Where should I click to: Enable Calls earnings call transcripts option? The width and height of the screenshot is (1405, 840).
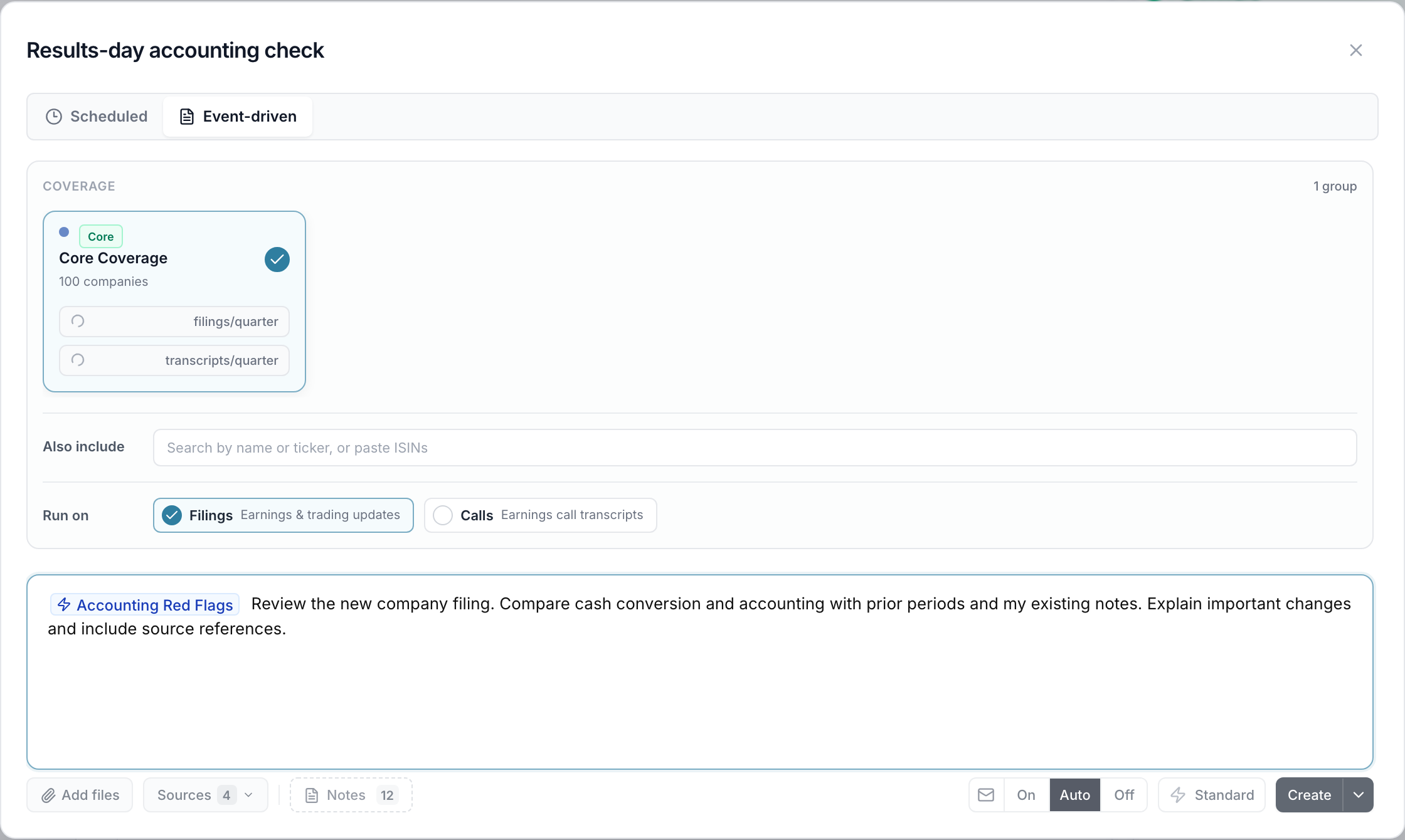[x=541, y=515]
